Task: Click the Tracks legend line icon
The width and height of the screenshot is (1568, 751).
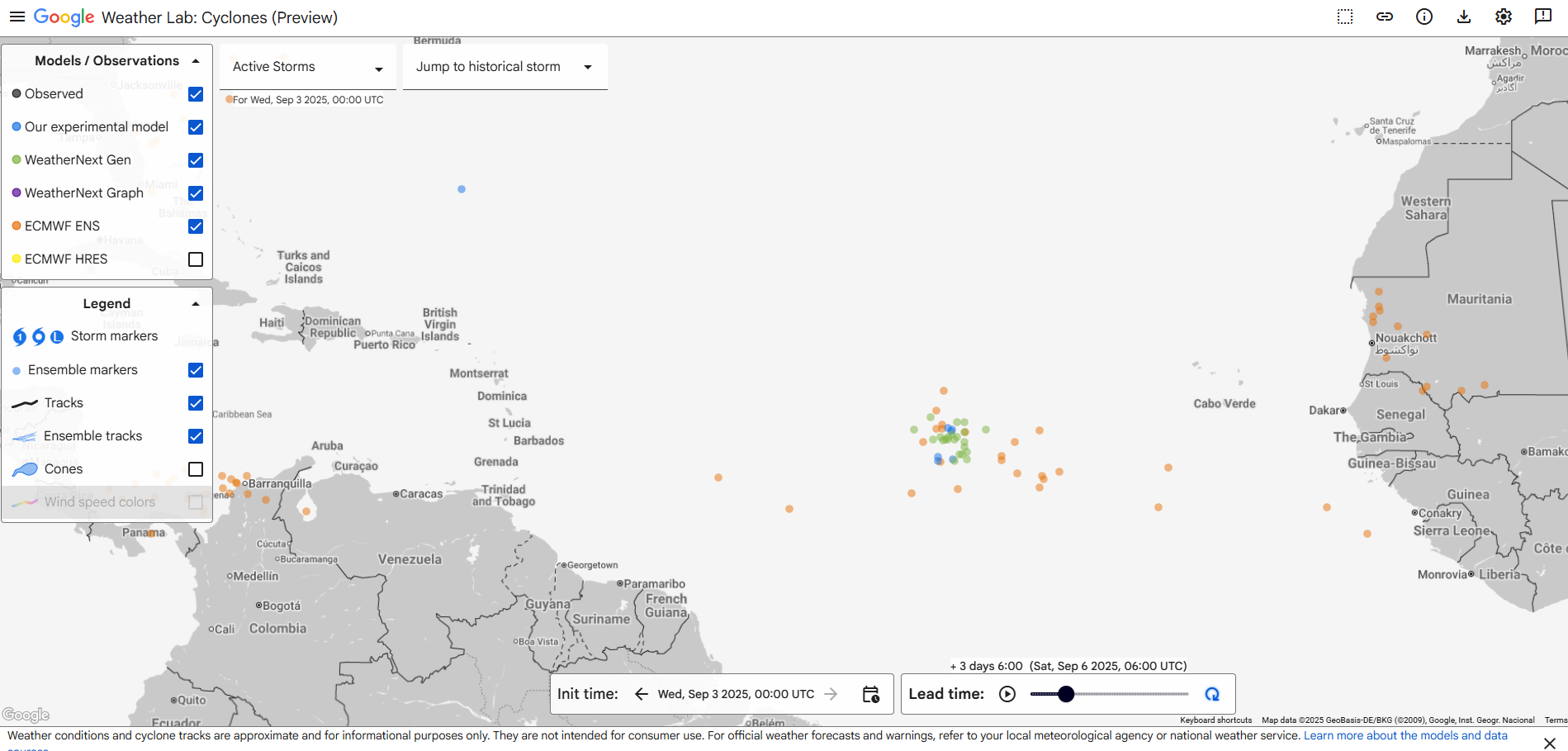Action: [25, 403]
